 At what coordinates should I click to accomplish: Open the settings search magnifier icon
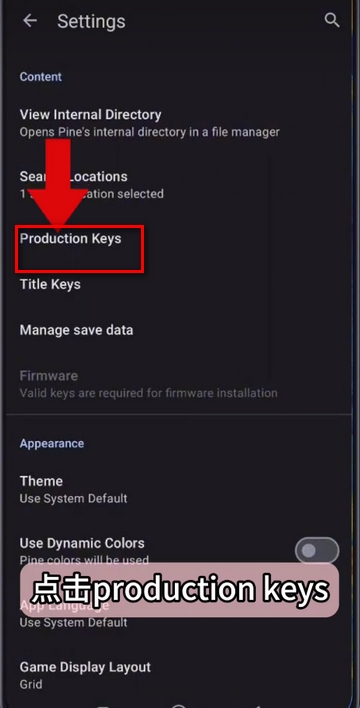click(x=332, y=20)
